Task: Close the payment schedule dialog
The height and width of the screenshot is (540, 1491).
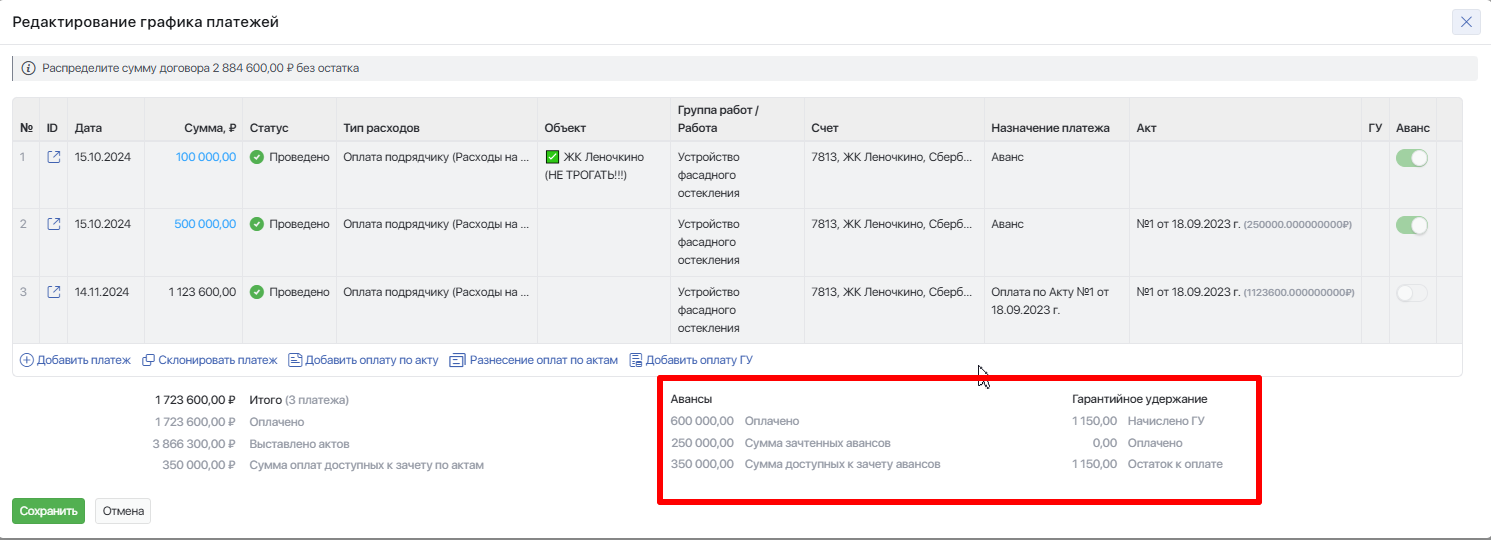Action: point(1466,22)
